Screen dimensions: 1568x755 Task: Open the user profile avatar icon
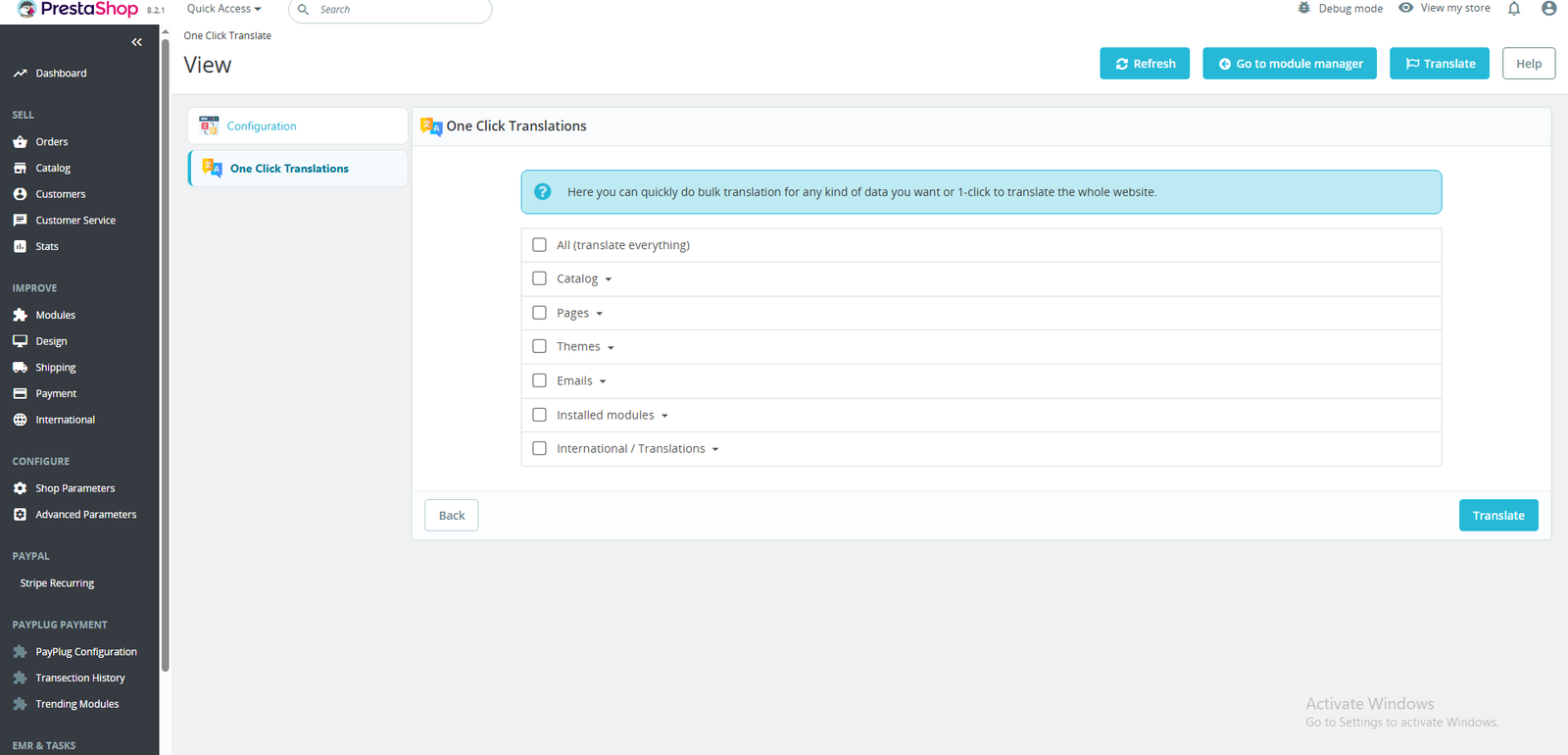1548,9
